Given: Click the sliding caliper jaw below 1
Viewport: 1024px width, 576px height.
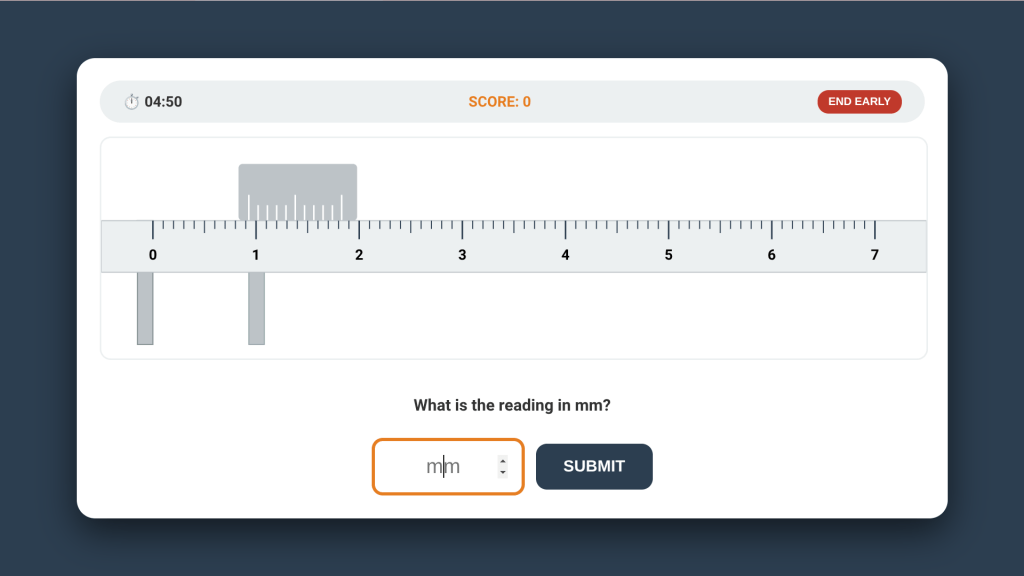Looking at the screenshot, I should (x=256, y=308).
